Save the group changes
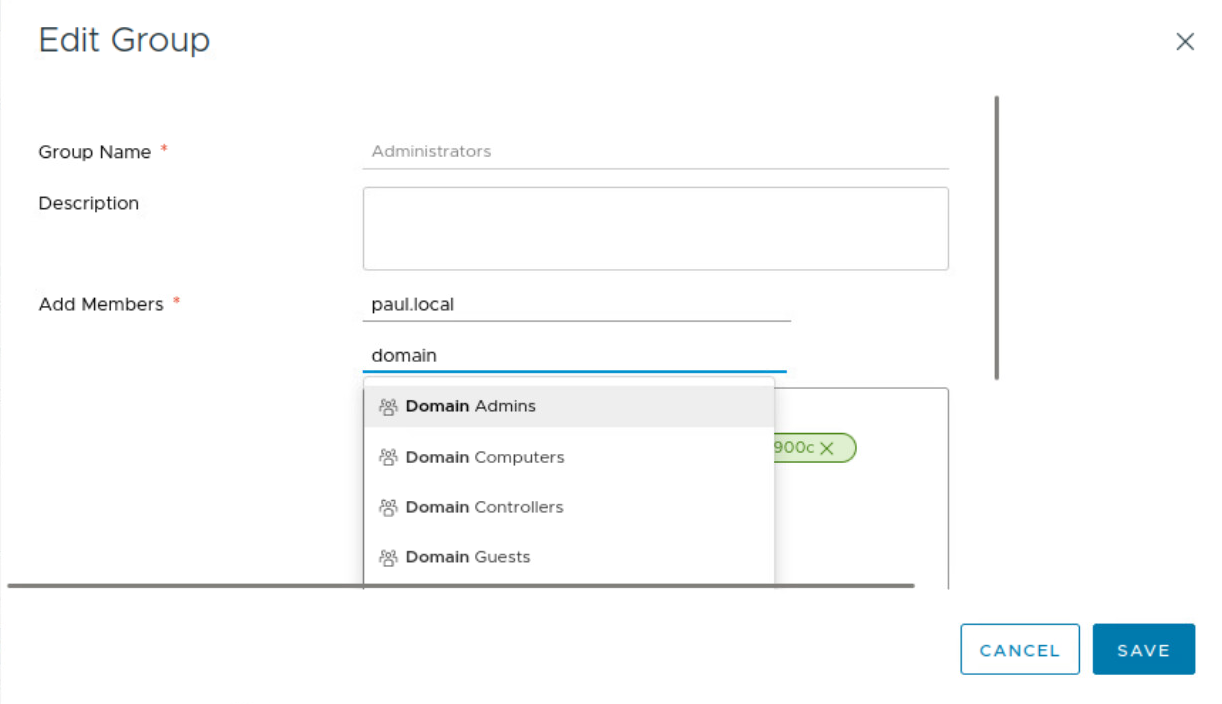This screenshot has width=1222, height=704. (1143, 650)
